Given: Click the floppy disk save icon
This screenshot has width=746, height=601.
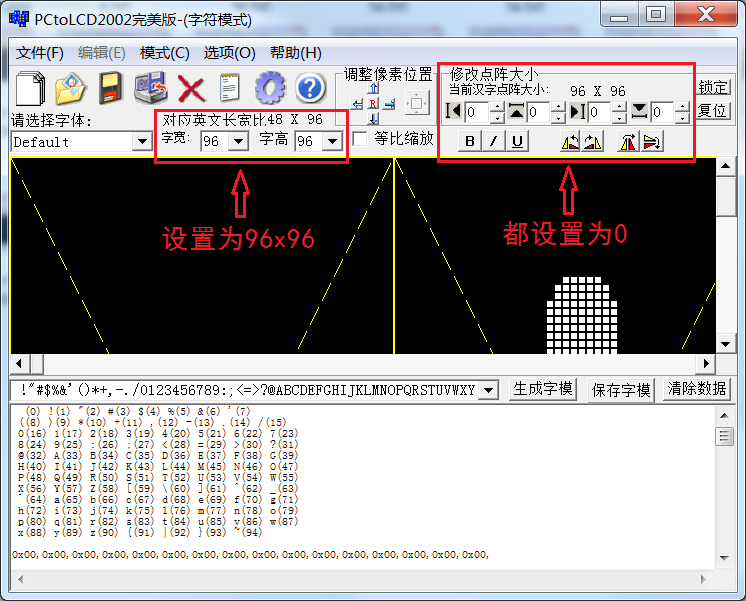Looking at the screenshot, I should (110, 88).
